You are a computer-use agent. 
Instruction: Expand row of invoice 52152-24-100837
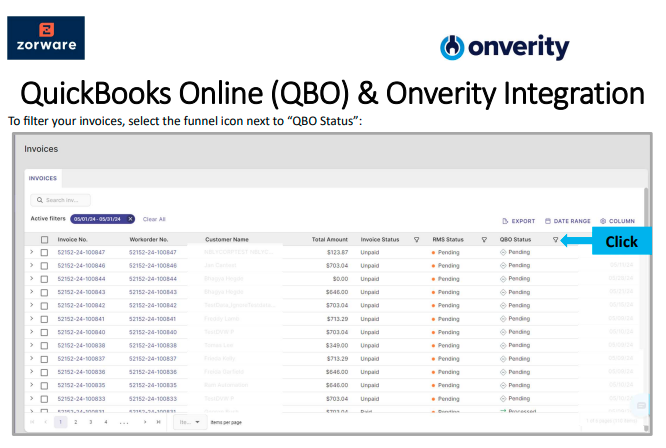31,359
